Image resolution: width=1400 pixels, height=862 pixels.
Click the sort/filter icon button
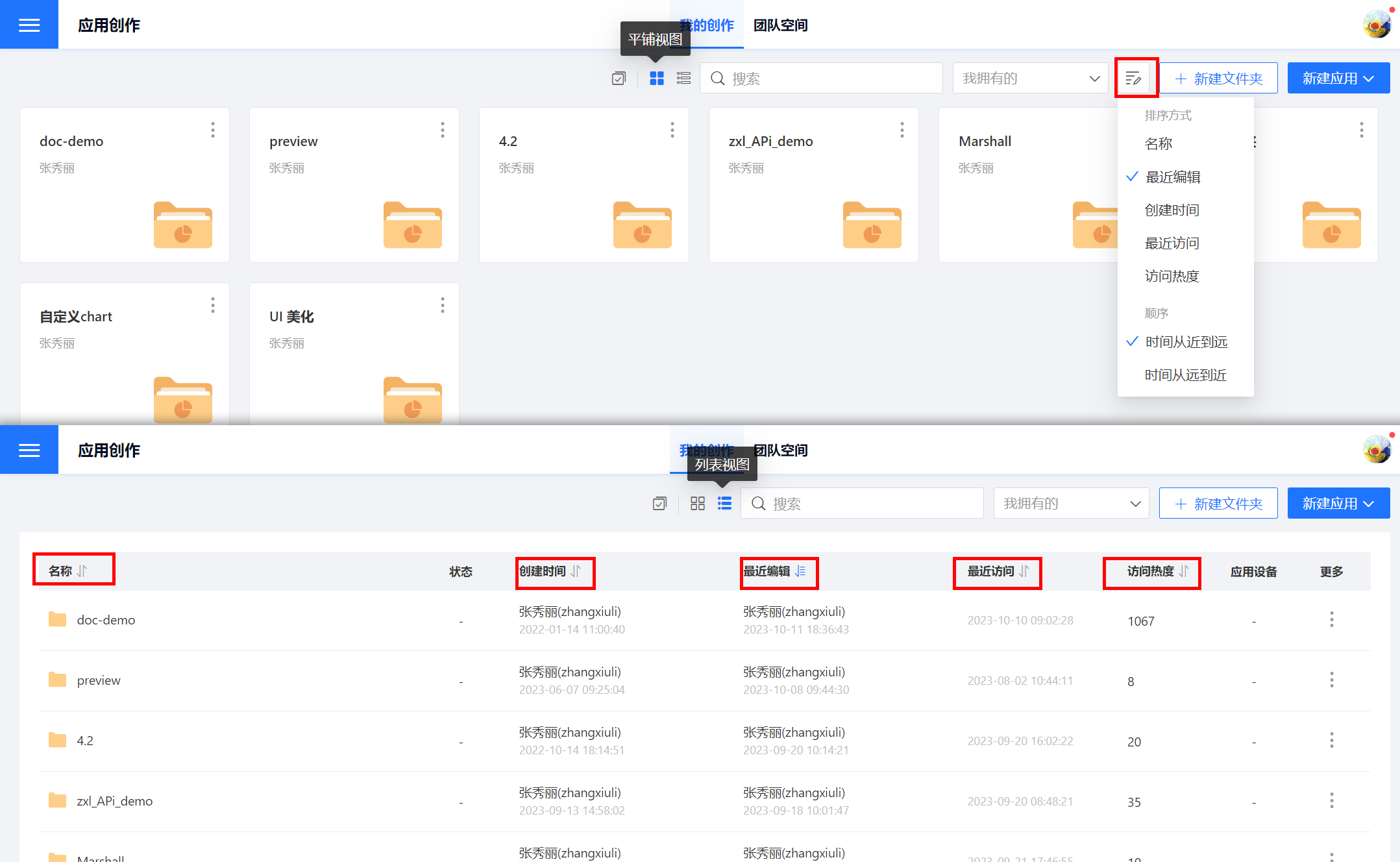coord(1134,78)
